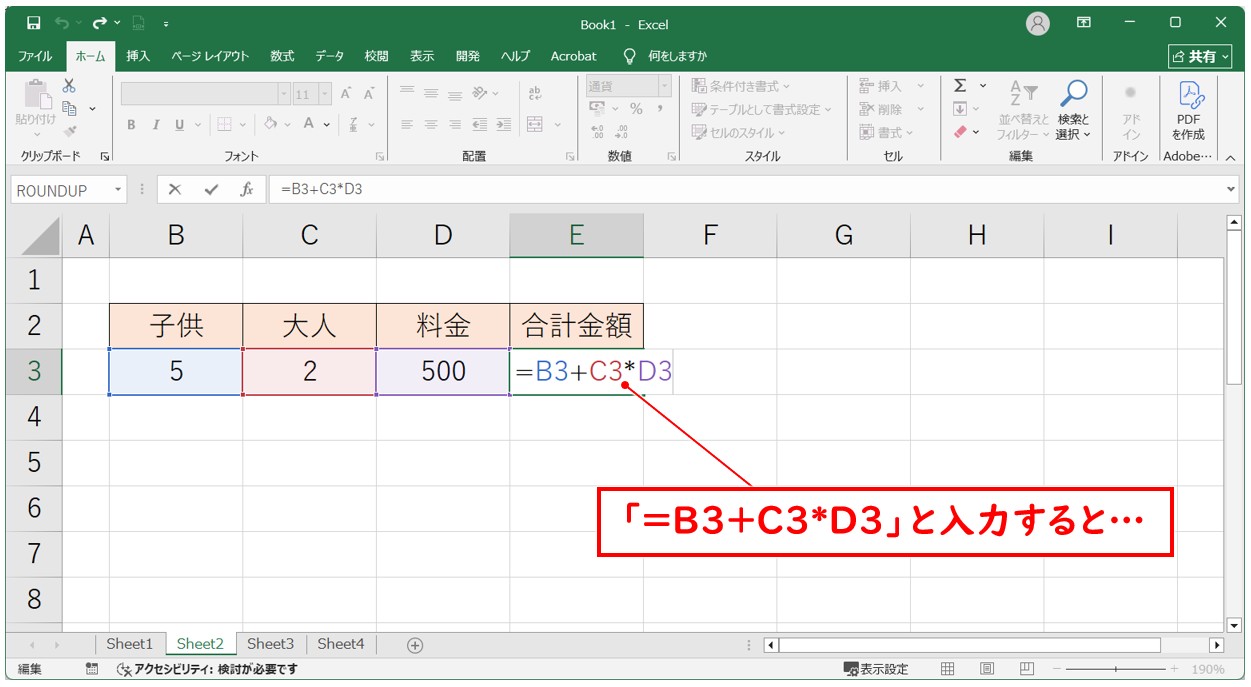This screenshot has width=1251, height=687.
Task: Select cell B3 containing 5
Action: pyautogui.click(x=176, y=371)
